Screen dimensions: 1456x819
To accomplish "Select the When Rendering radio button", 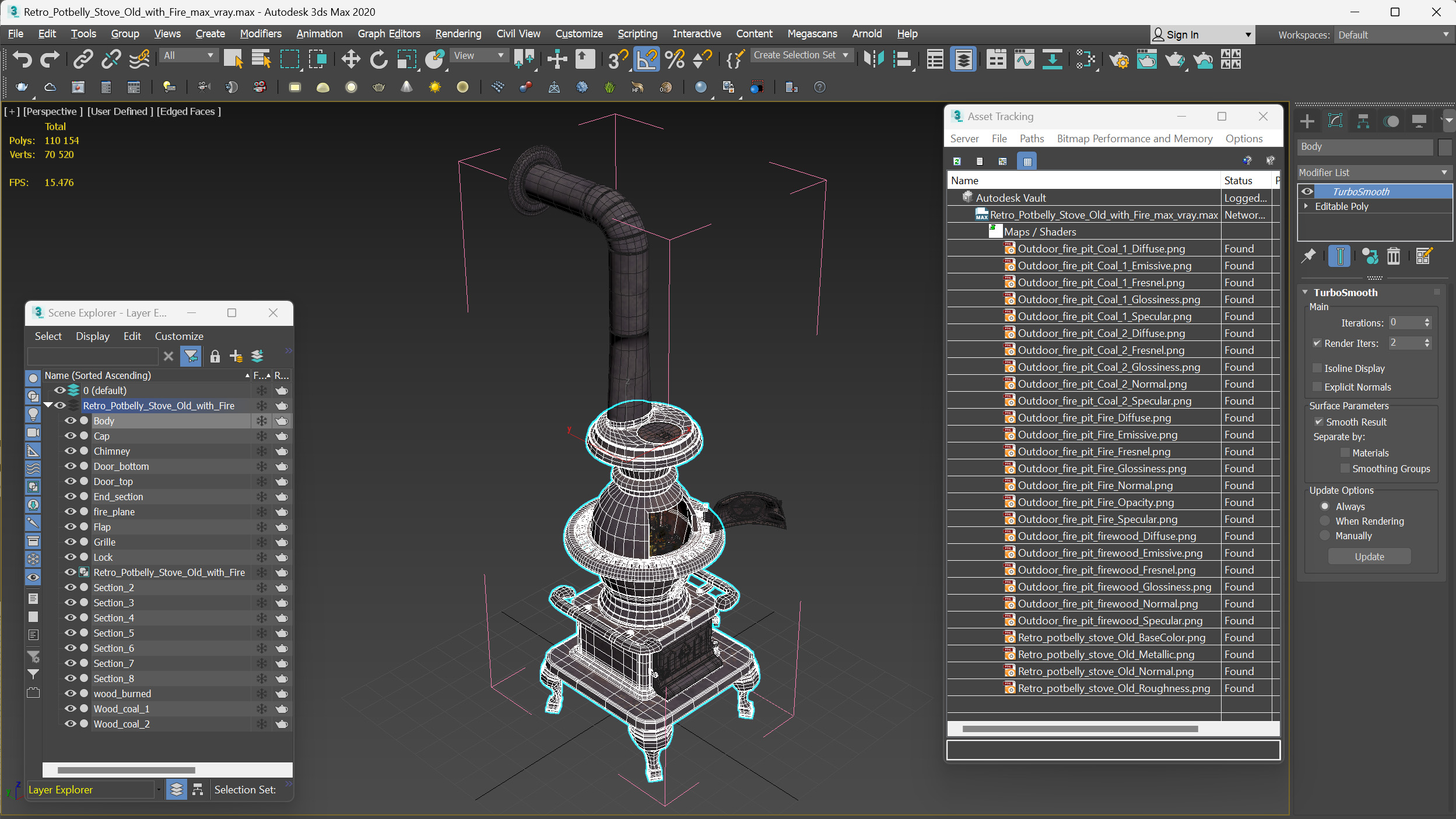I will (x=1325, y=521).
